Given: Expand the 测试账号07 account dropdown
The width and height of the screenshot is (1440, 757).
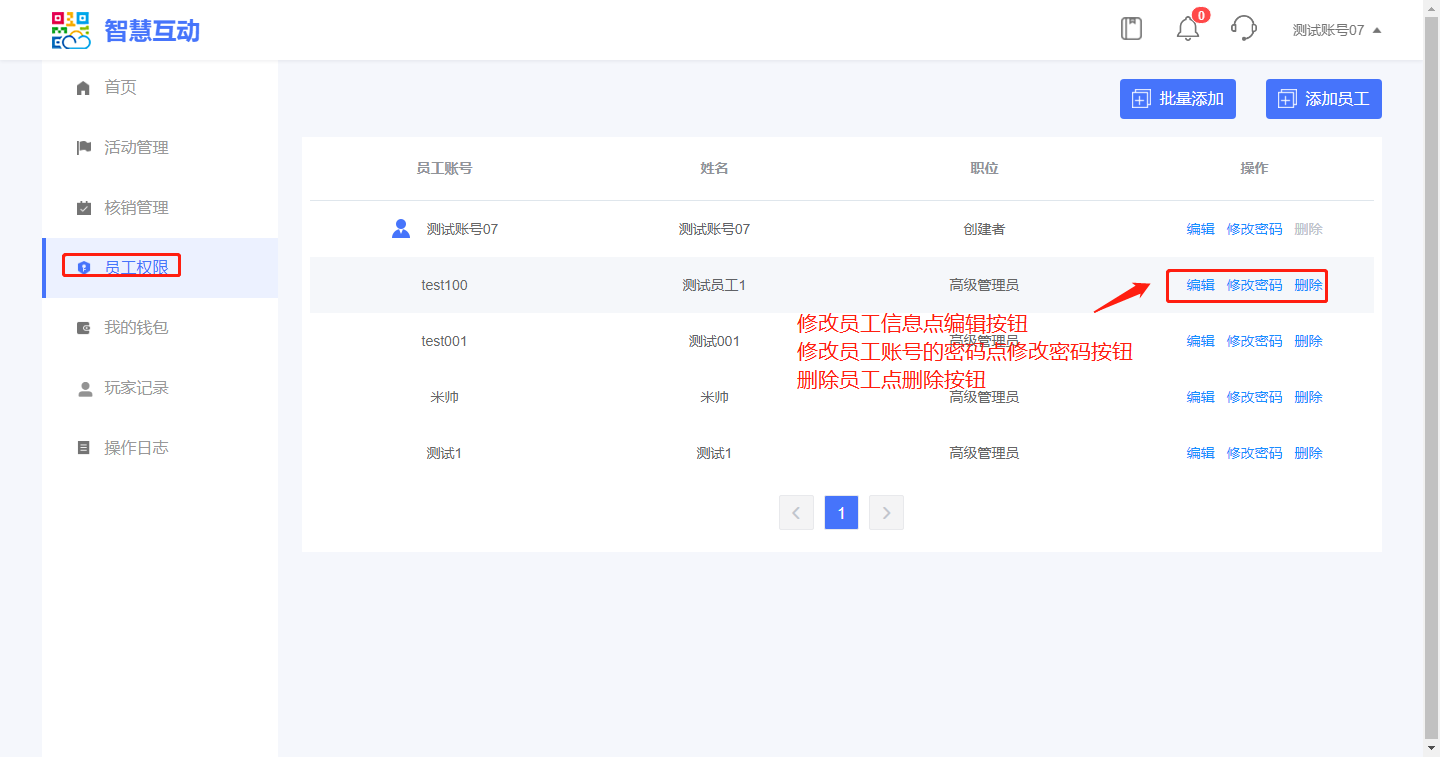Looking at the screenshot, I should (x=1336, y=30).
